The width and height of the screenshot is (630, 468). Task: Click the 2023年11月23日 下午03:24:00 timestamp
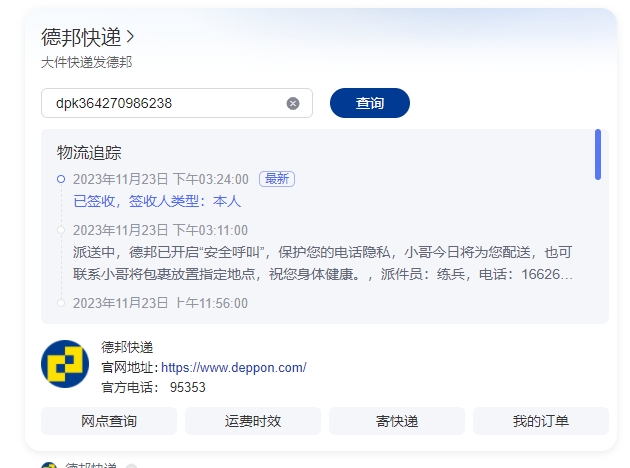tap(161, 179)
